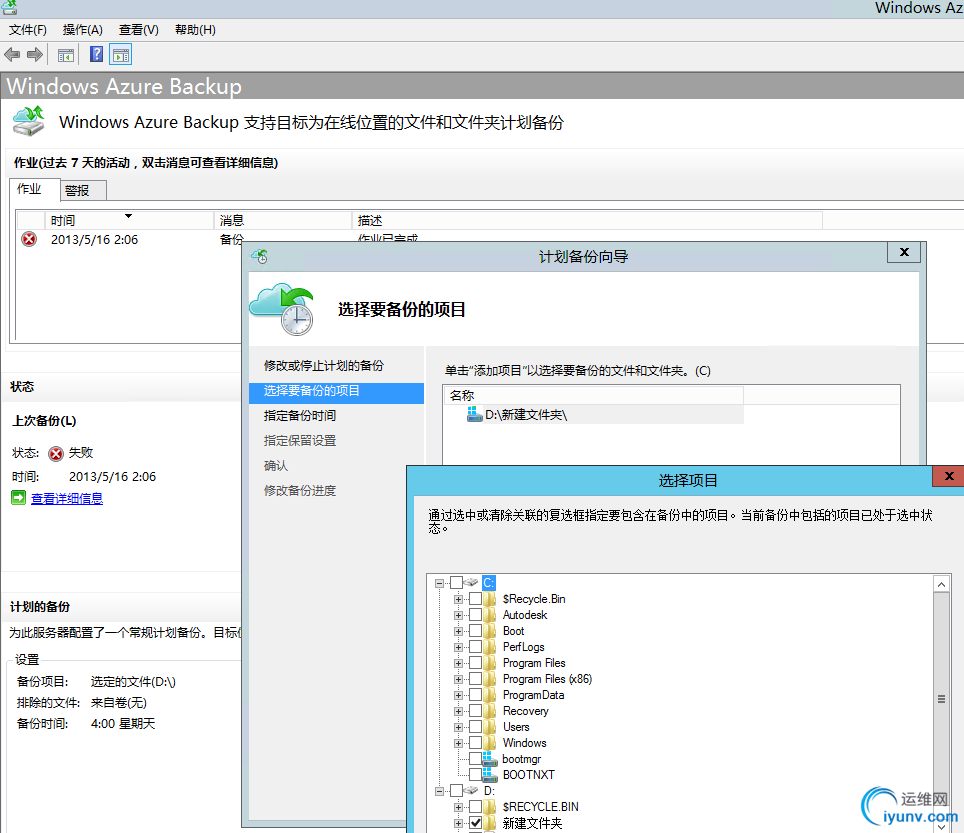
Task: Switch to the 警报 tab
Action: pos(84,191)
